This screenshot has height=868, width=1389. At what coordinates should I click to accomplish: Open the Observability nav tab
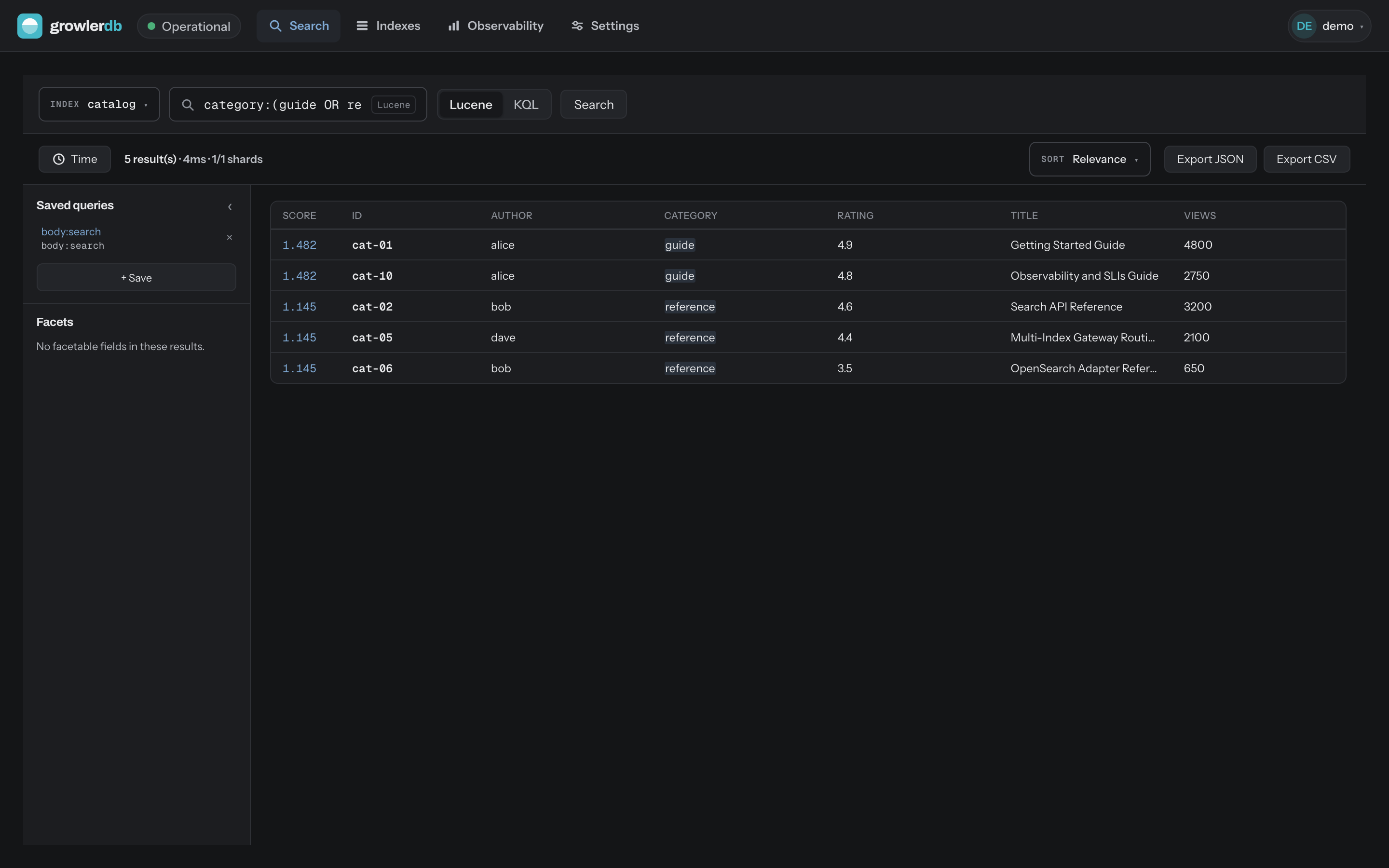pos(495,26)
